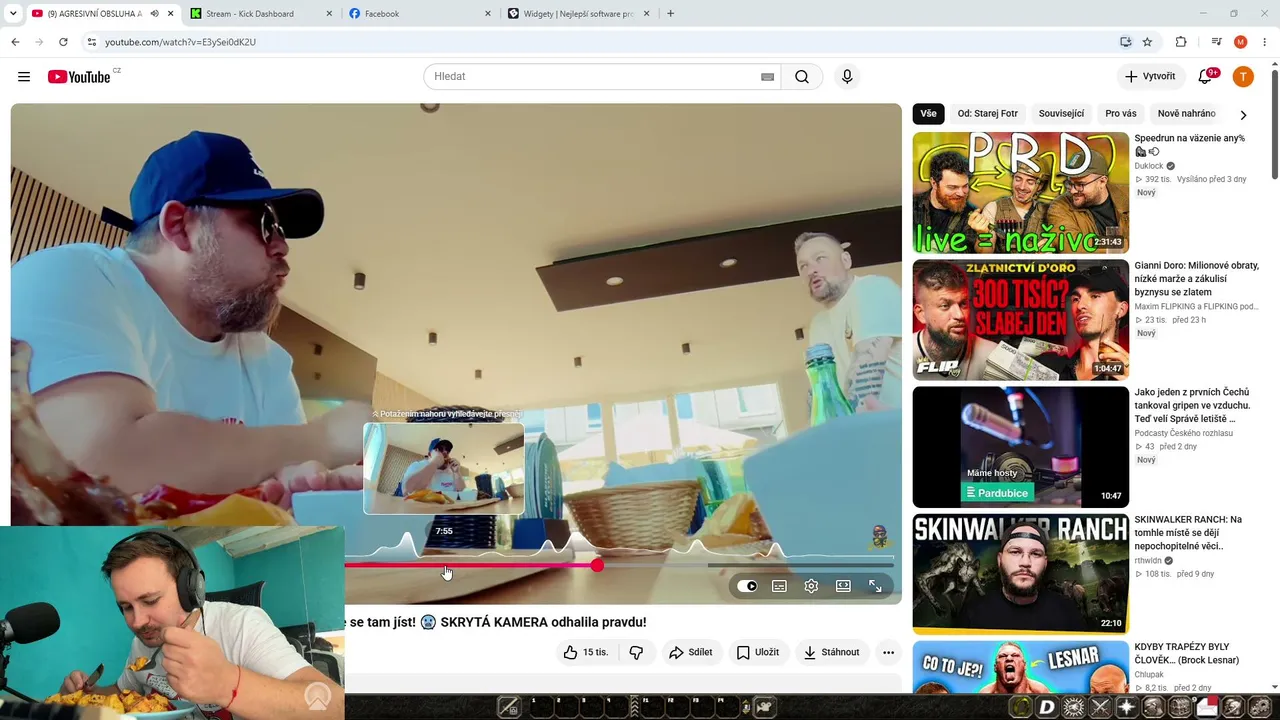Screen dimensions: 1280x720
Task: Click the camera icon in the game bar
Action: pyautogui.click(x=762, y=708)
